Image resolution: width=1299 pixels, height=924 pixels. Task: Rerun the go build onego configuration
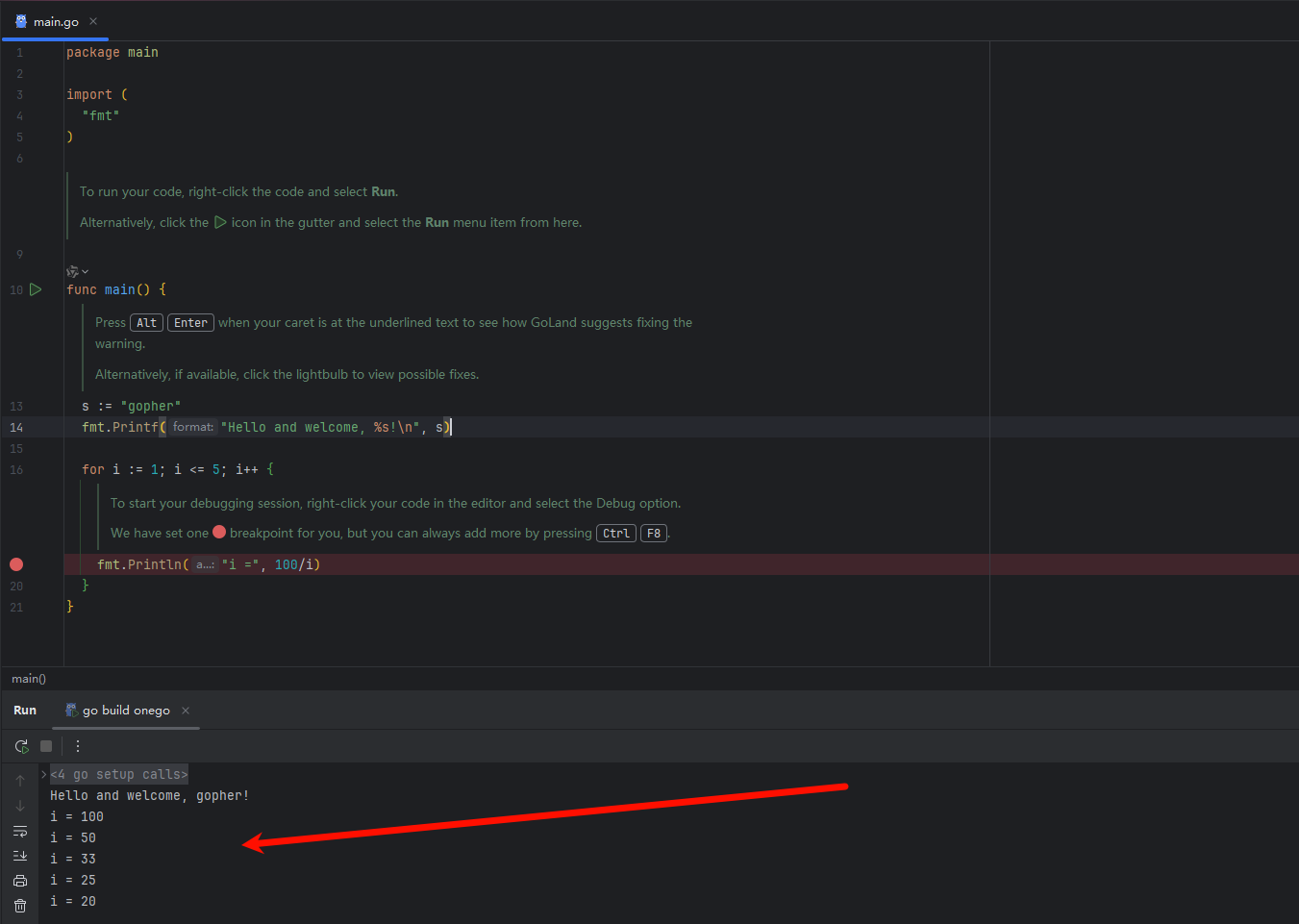coord(21,746)
